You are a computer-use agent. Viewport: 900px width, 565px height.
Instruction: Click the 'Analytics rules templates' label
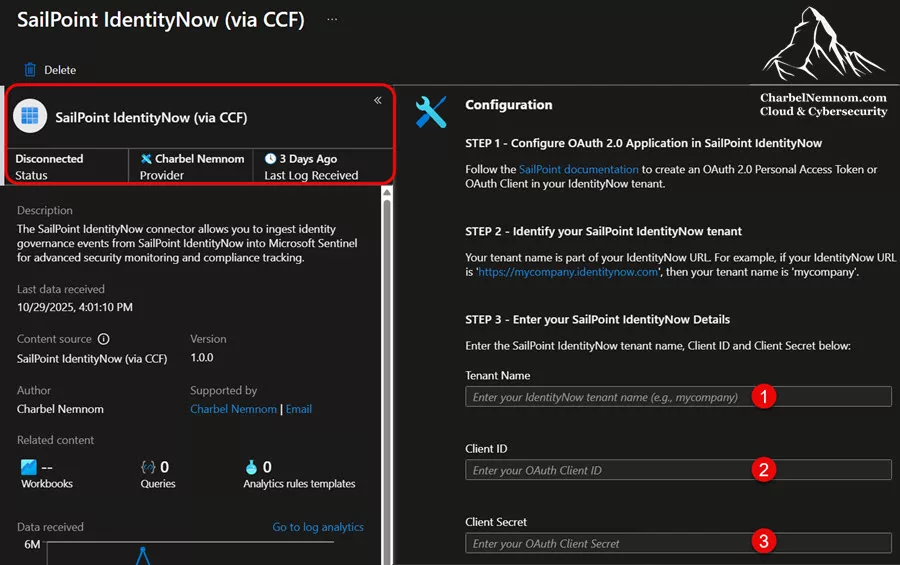click(x=299, y=484)
